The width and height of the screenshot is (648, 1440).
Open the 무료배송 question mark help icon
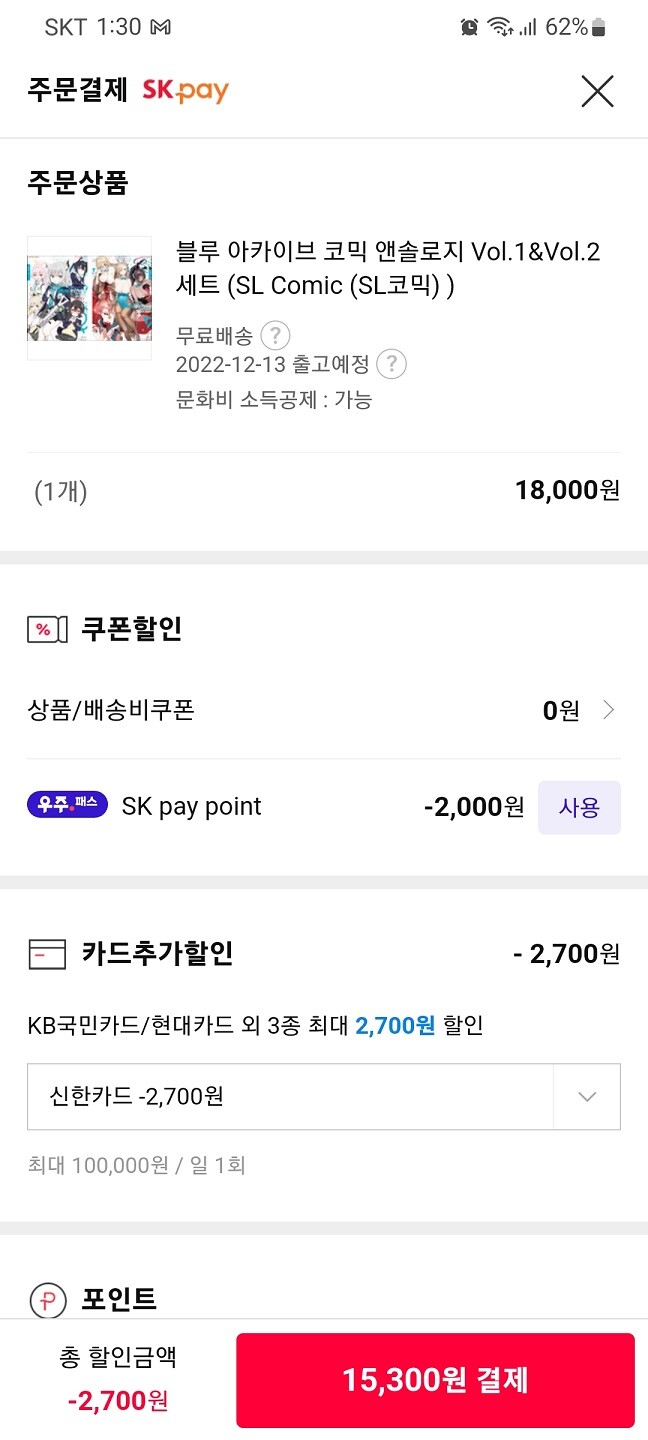click(x=275, y=336)
